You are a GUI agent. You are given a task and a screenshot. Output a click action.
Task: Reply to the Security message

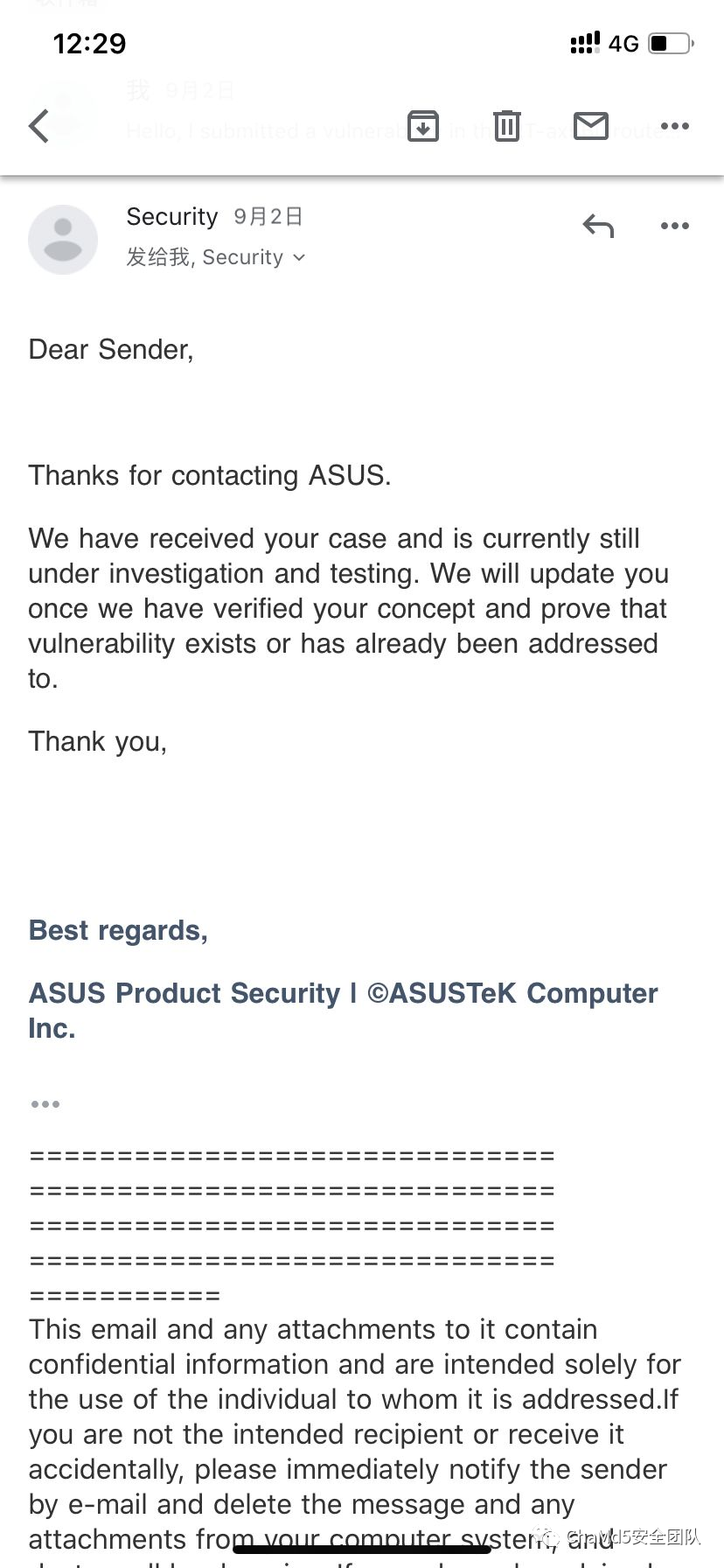599,226
